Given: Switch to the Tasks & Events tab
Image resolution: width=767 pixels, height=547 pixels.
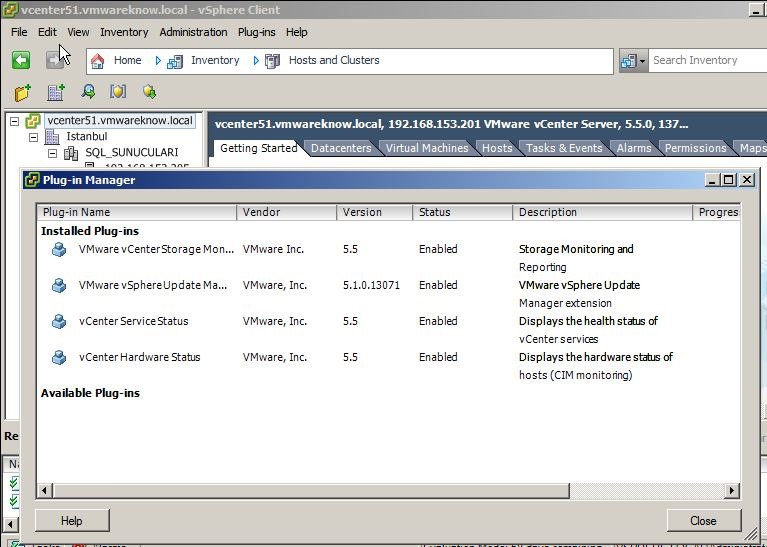Looking at the screenshot, I should point(564,148).
